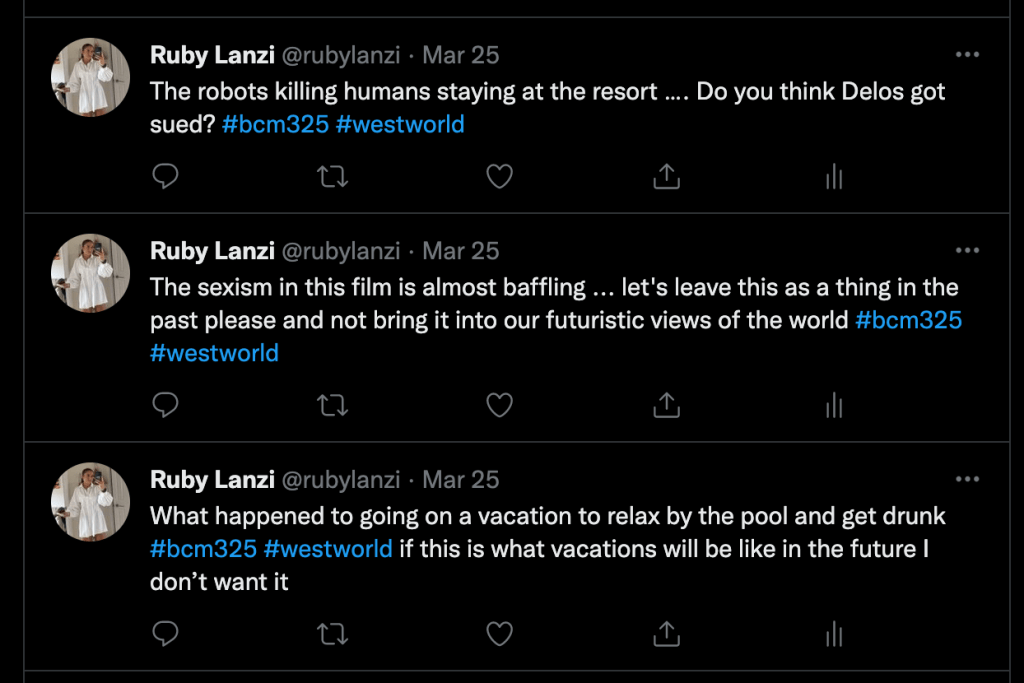Open #bcm325 hashtag in the vacation tweet
This screenshot has width=1024, height=683.
[203, 549]
